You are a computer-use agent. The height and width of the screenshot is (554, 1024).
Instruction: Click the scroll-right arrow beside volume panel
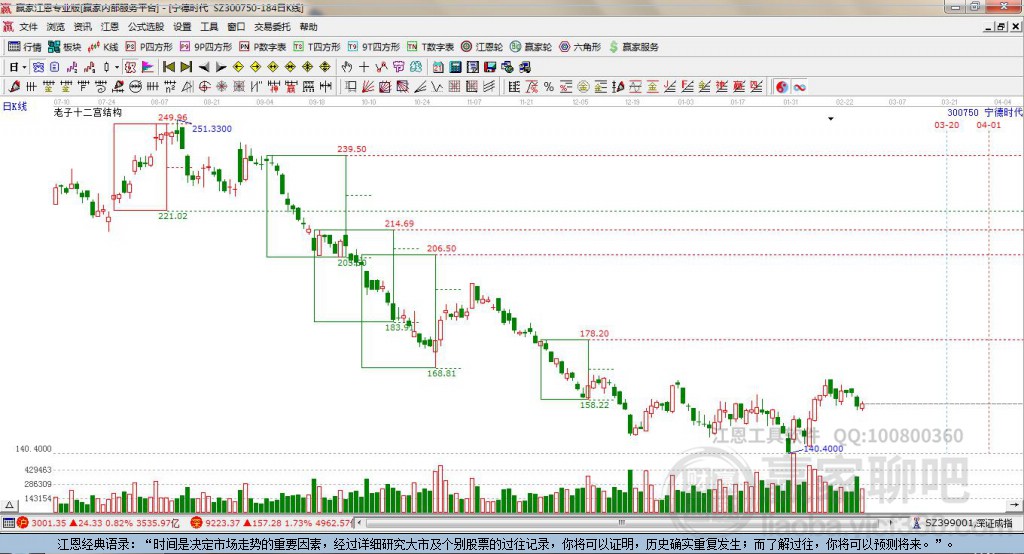pyautogui.click(x=1014, y=504)
